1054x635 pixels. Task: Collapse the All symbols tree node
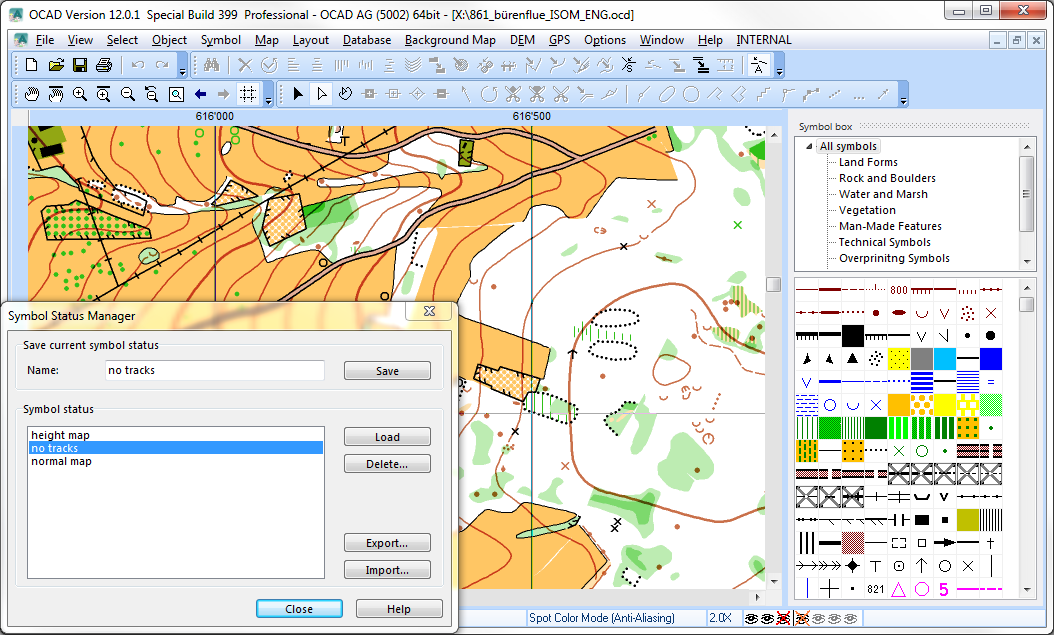click(809, 146)
